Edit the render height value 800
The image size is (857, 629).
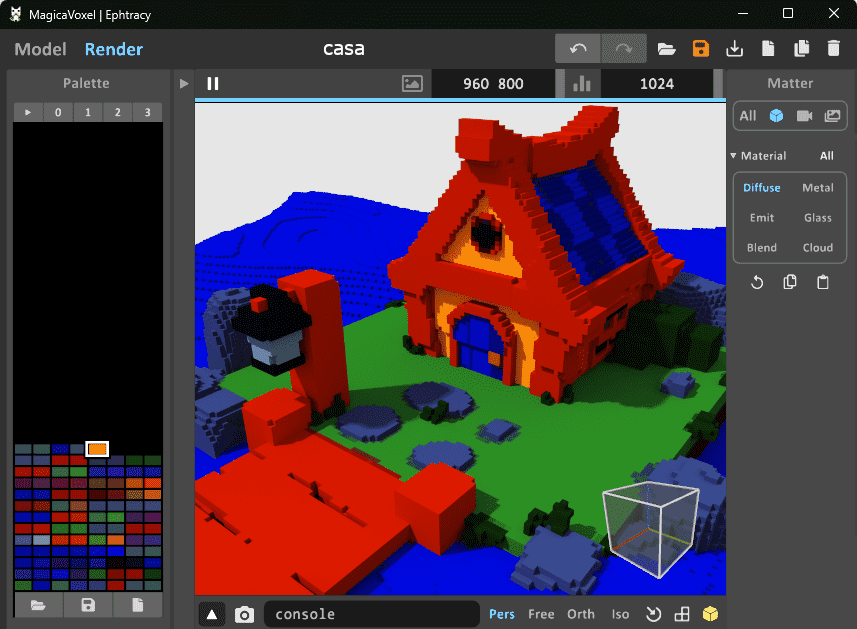click(x=510, y=84)
